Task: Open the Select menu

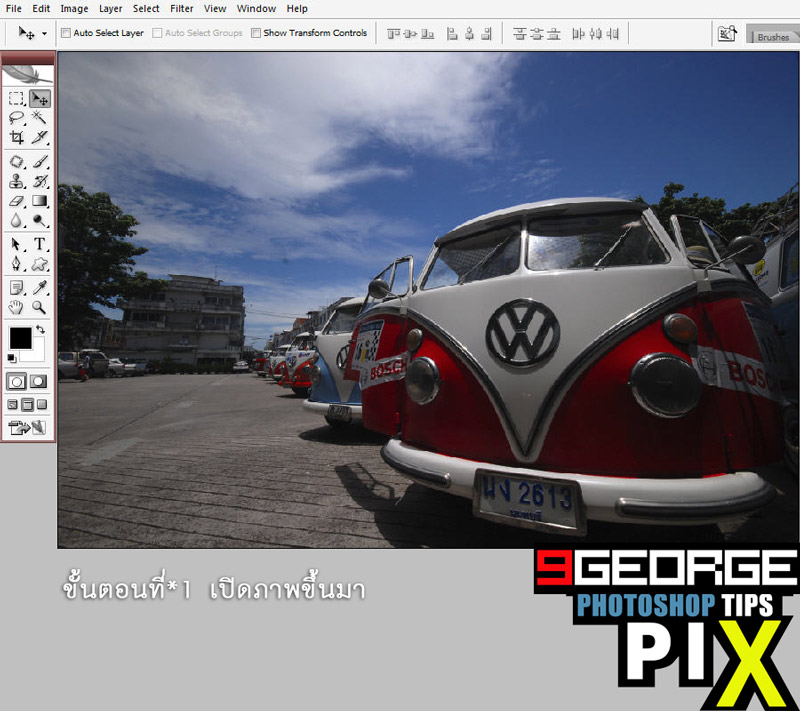Action: point(146,9)
